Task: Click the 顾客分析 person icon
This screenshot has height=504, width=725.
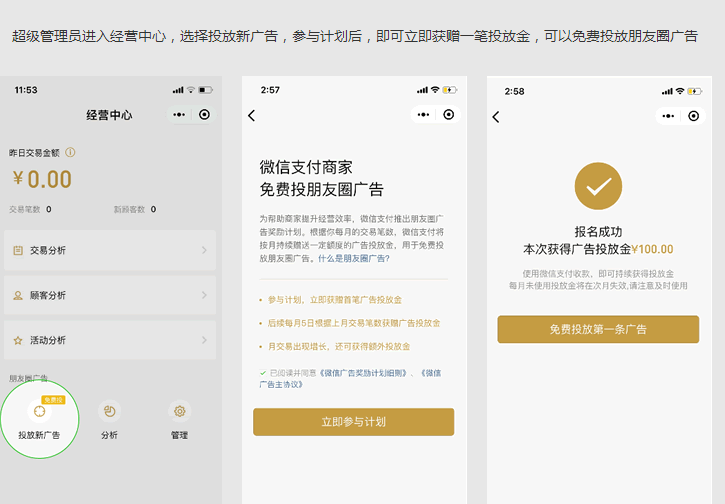Action: point(18,295)
